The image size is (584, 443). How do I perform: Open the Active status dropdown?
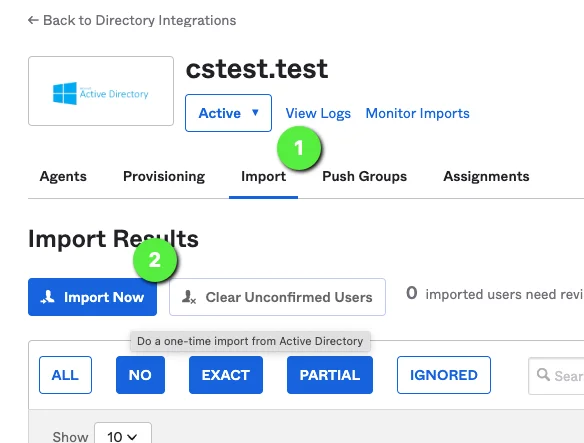tap(228, 113)
